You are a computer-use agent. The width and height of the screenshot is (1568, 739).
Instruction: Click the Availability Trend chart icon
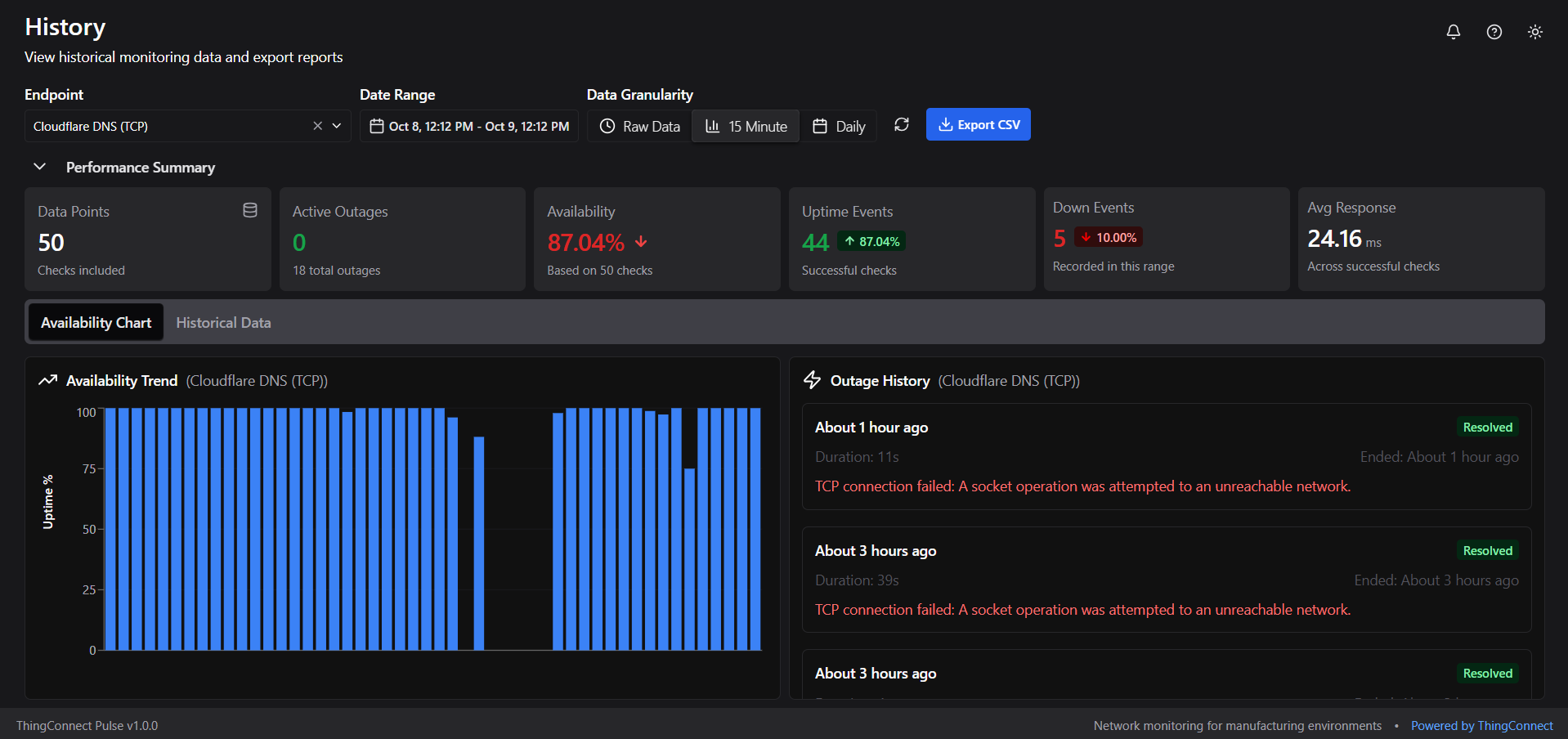[x=48, y=380]
